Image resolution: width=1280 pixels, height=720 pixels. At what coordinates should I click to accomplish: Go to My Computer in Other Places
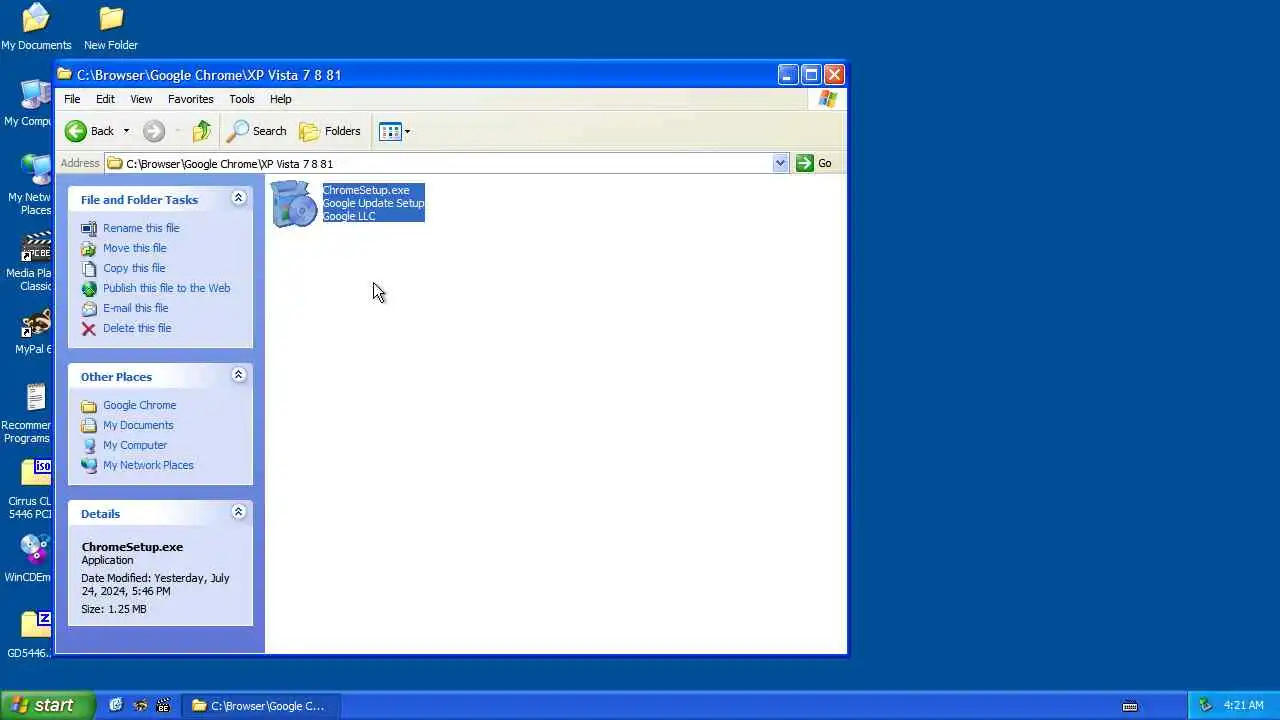click(x=135, y=445)
